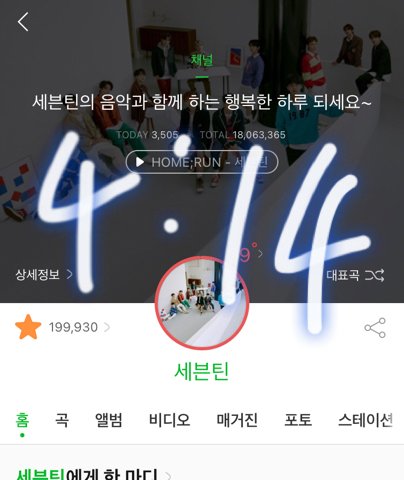Tap the 채널 label at top
This screenshot has height=480, width=404.
point(202,60)
